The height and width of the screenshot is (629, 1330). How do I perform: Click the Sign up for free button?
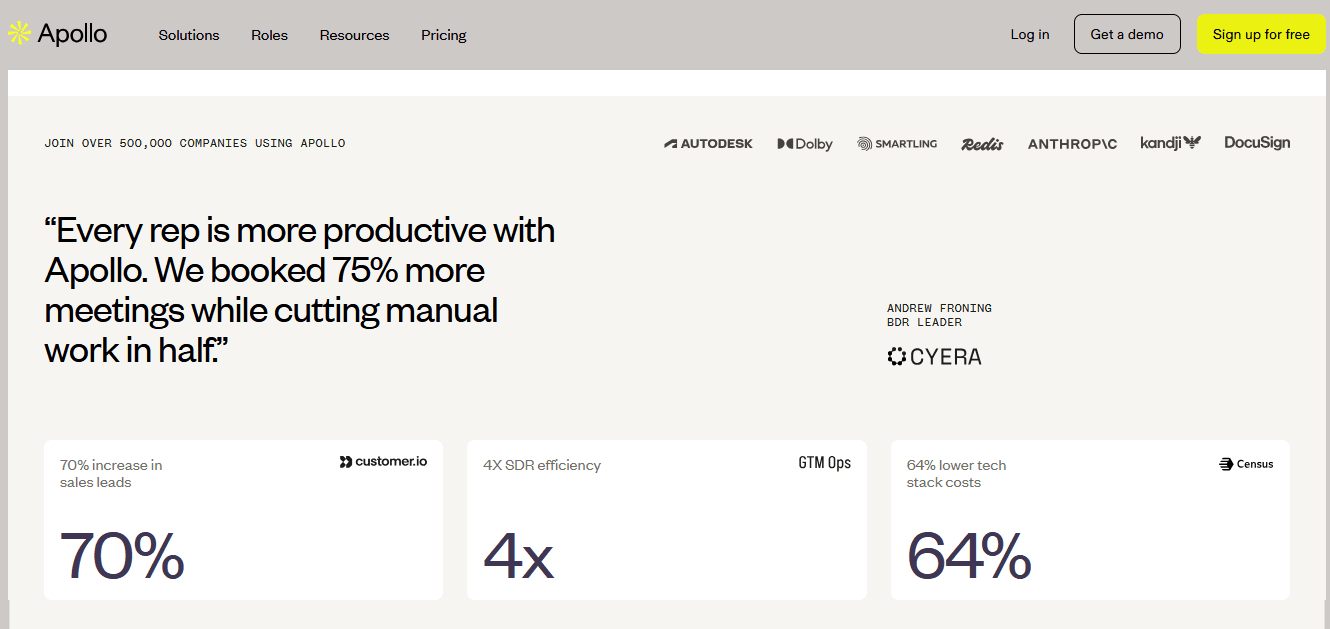tap(1261, 33)
